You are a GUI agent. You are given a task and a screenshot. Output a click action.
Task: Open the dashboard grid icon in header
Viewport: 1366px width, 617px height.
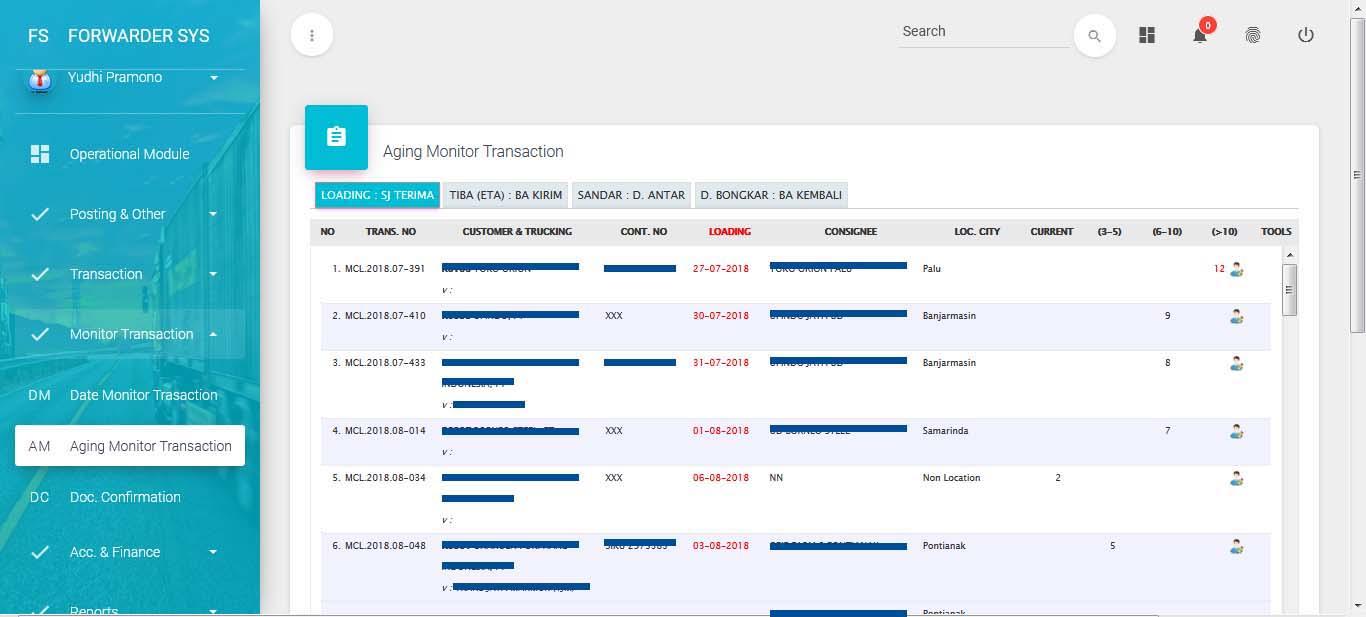[1147, 35]
